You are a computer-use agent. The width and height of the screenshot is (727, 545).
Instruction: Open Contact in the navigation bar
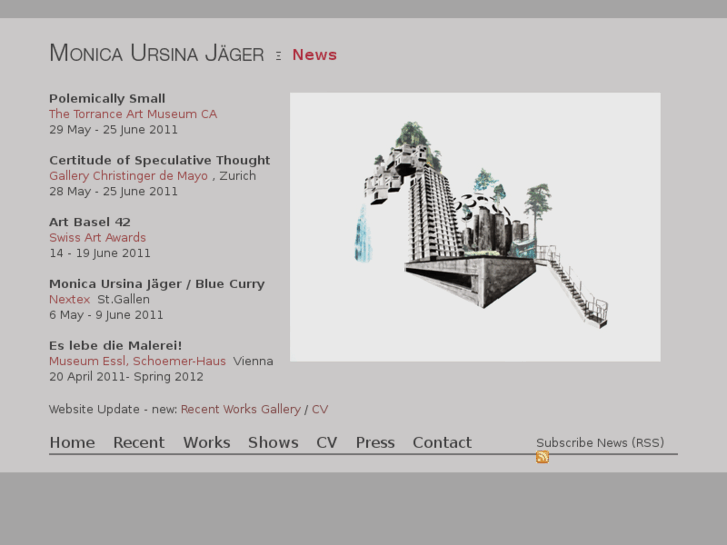coord(442,442)
